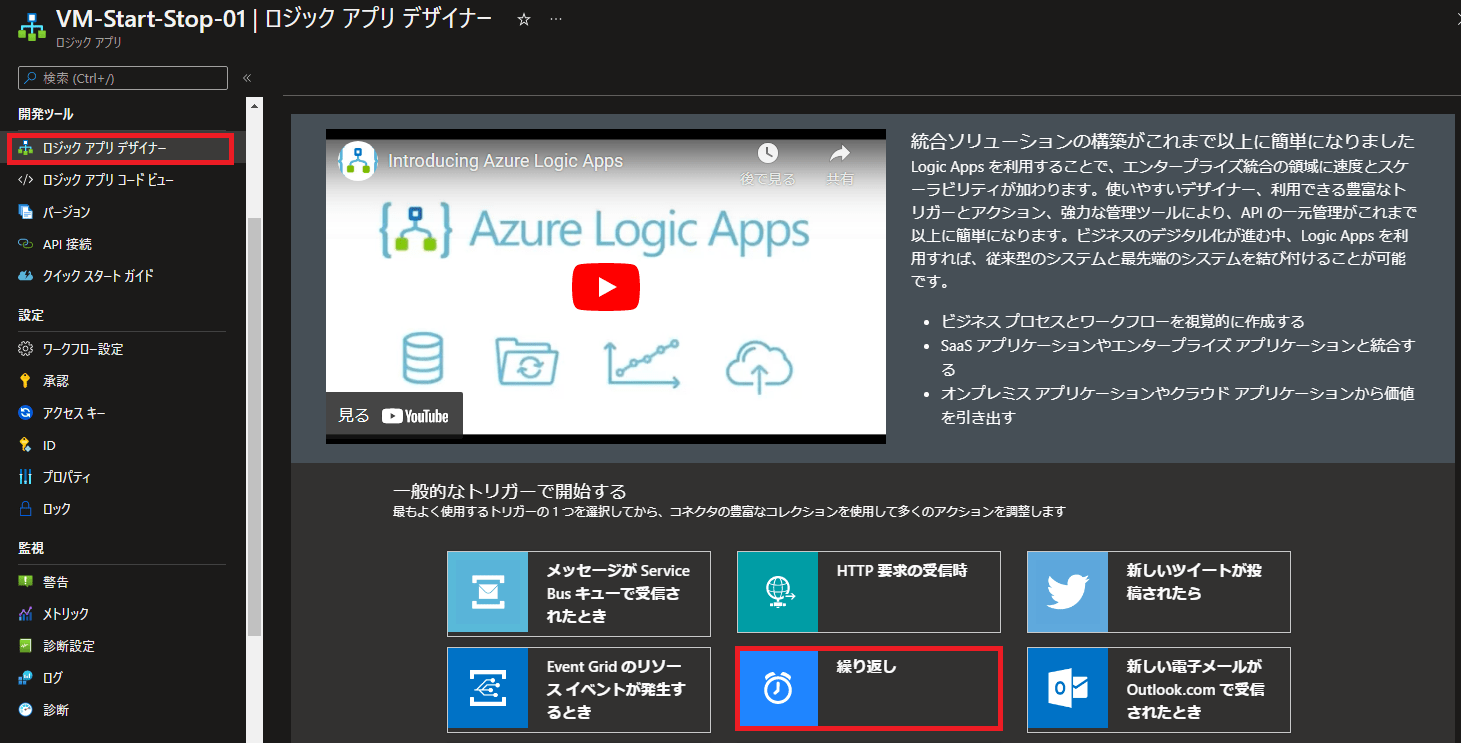Viewport: 1461px width, 743px height.
Task: Click the scroll-up arrow of sidebar scrollbar
Action: coord(255,105)
